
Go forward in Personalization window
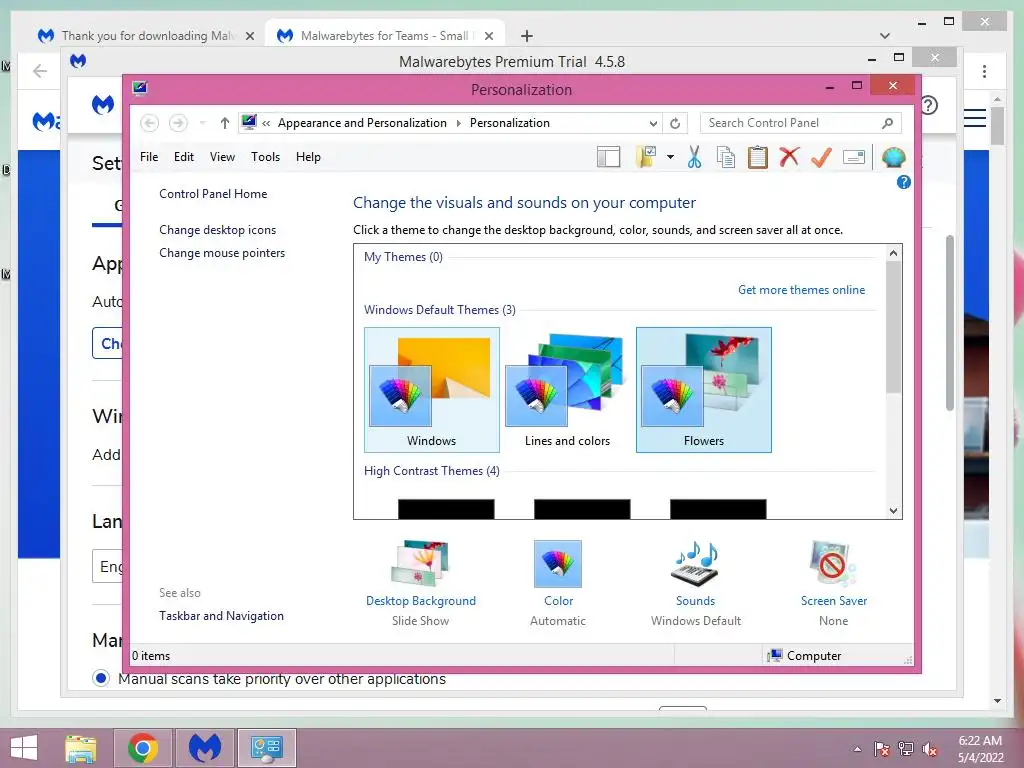178,123
